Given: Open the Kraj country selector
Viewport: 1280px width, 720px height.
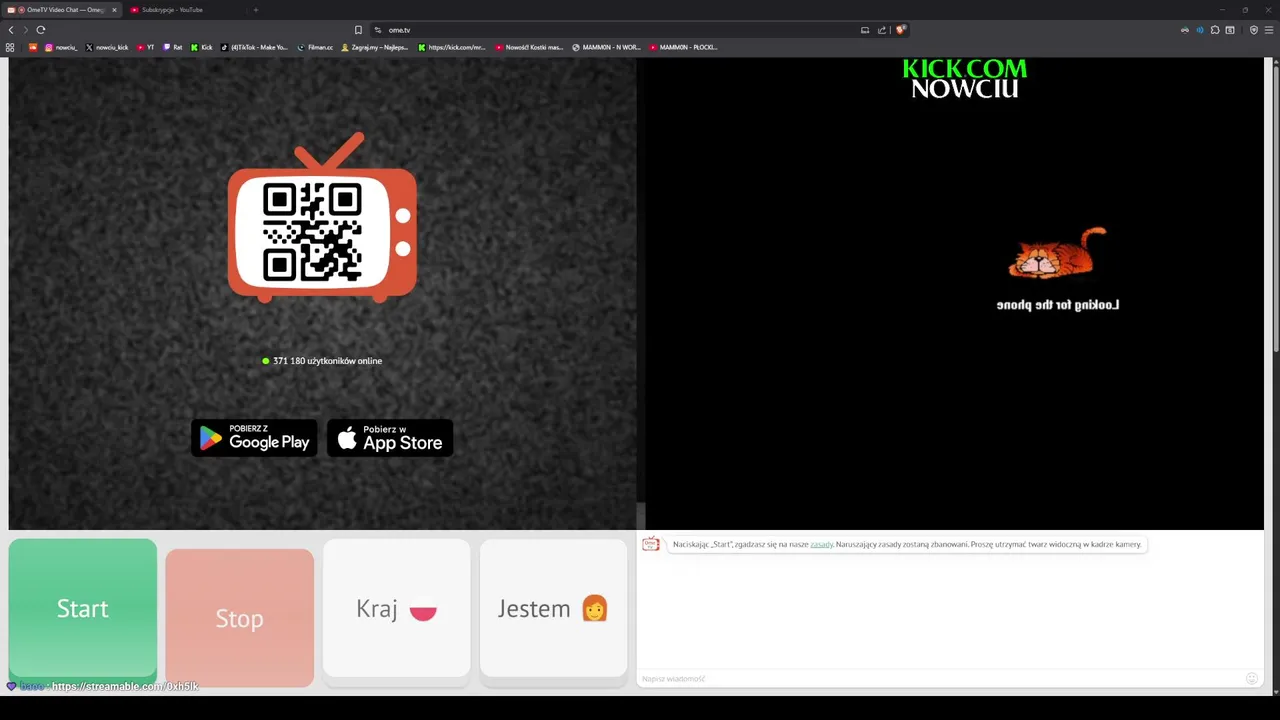Looking at the screenshot, I should click(x=396, y=609).
